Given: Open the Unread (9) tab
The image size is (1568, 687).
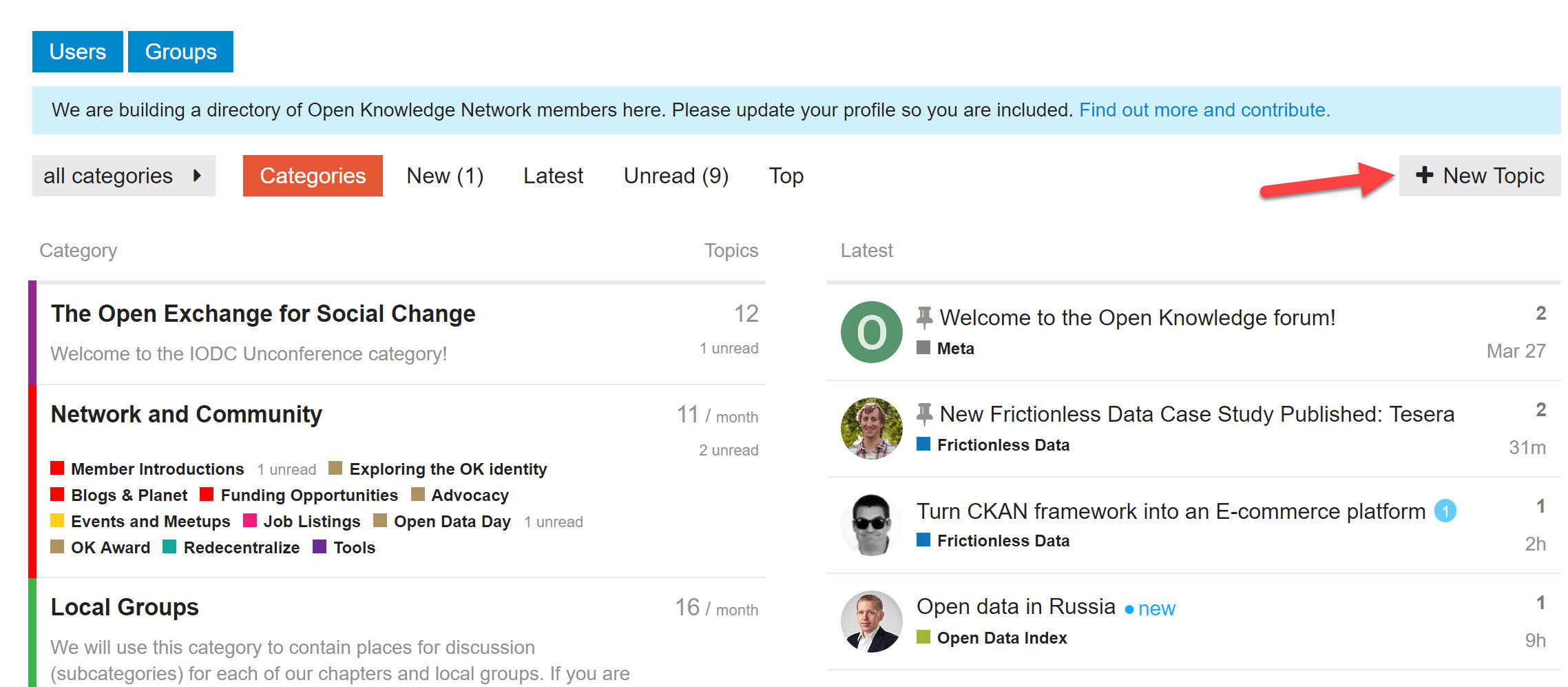Looking at the screenshot, I should 676,176.
